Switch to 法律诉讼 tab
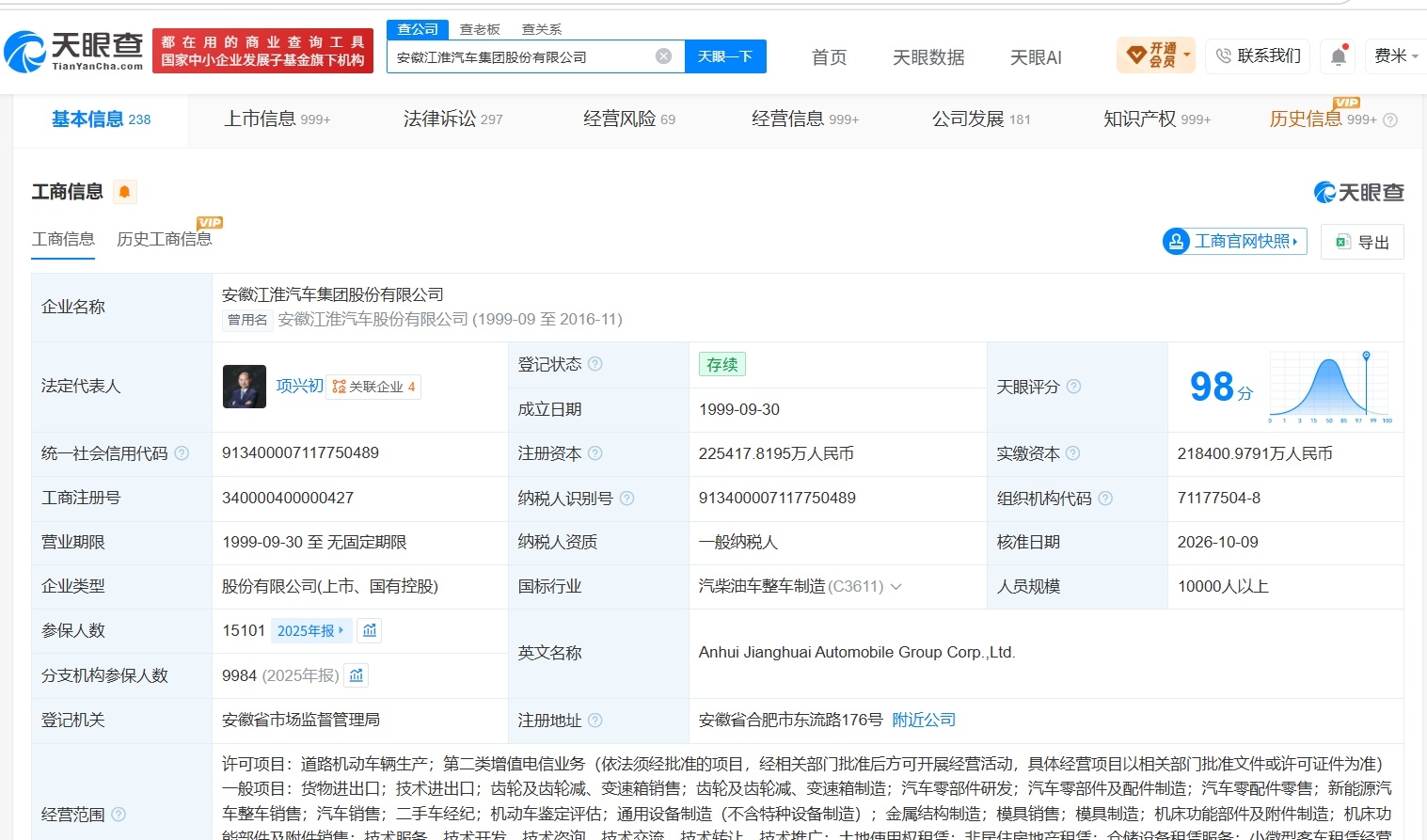This screenshot has height=840, width=1427. (453, 119)
